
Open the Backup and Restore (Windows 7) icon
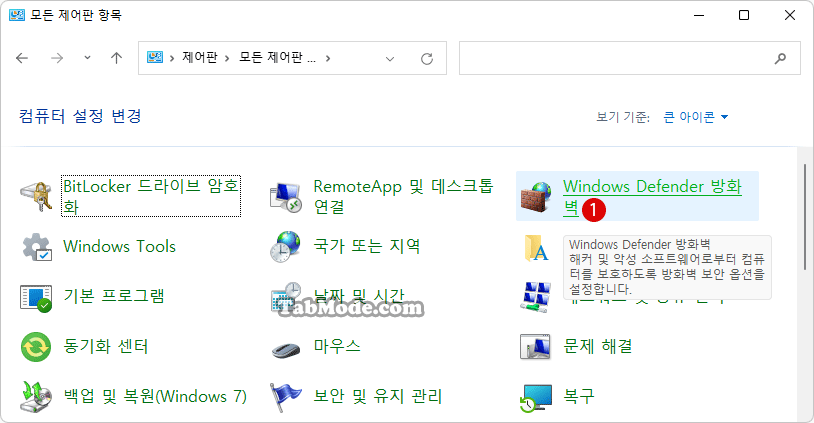click(36, 397)
